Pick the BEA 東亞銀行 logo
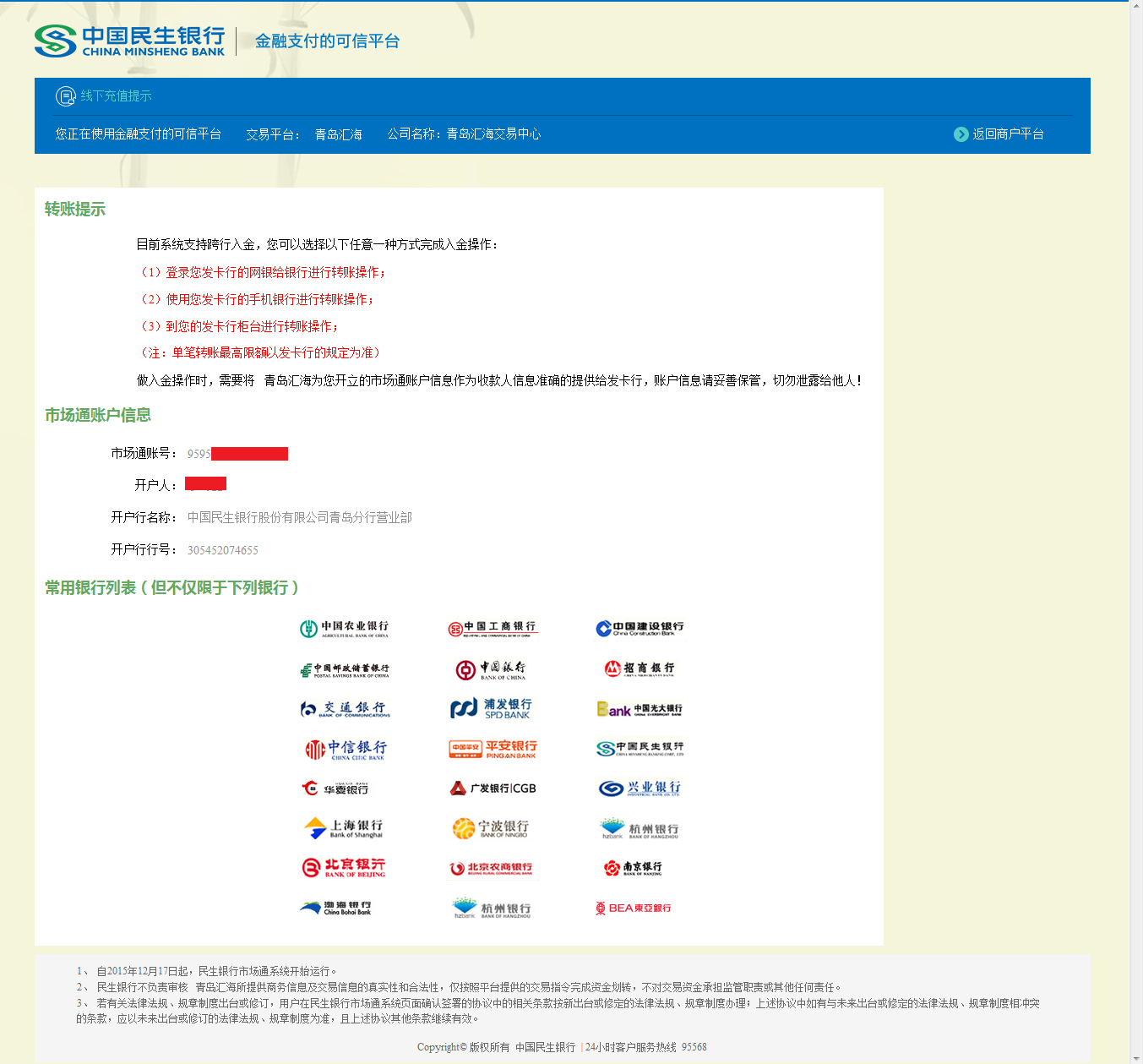The image size is (1143, 1064). pos(633,908)
